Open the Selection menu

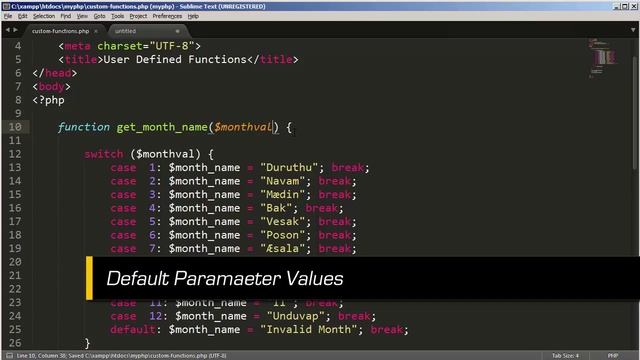click(44, 16)
